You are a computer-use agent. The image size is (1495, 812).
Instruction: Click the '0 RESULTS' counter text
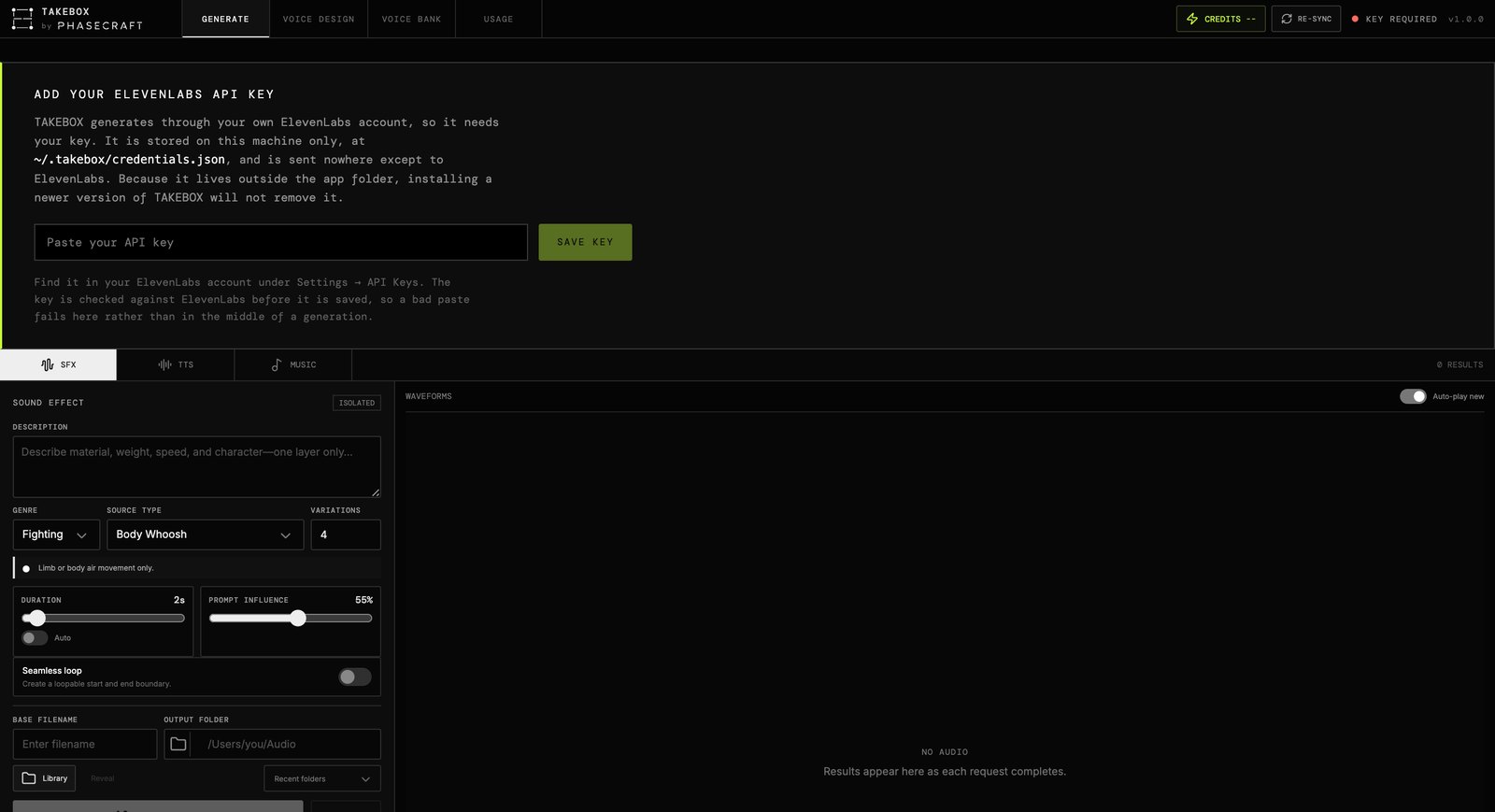[1459, 364]
